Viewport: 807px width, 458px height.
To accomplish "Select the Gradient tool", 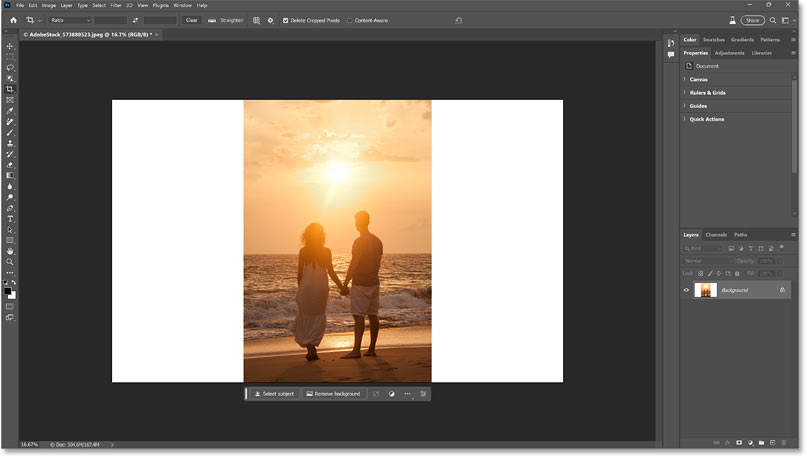I will click(x=10, y=175).
